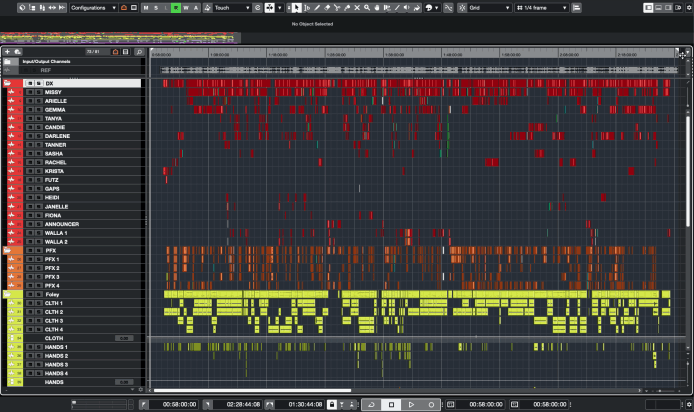Select the Zoom magnifier tool
The image size is (694, 412).
point(367,7)
